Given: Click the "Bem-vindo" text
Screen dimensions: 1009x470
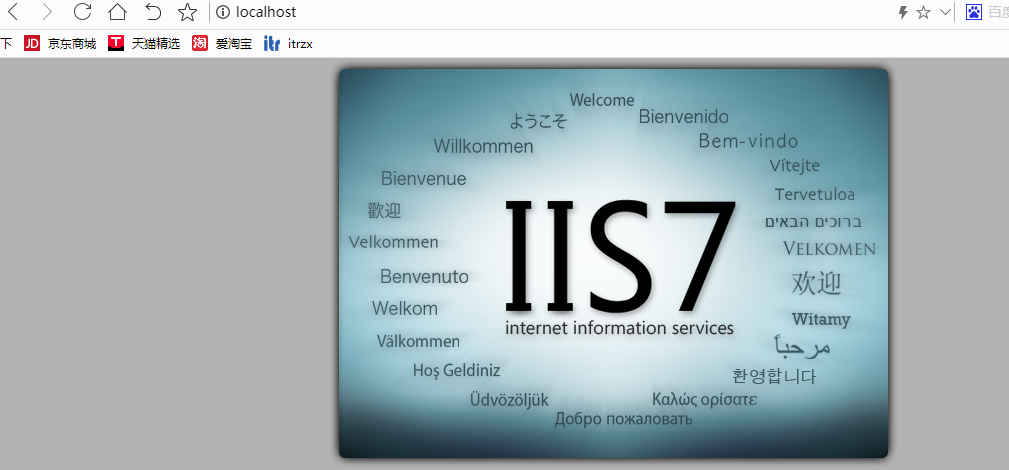Looking at the screenshot, I should tap(748, 141).
